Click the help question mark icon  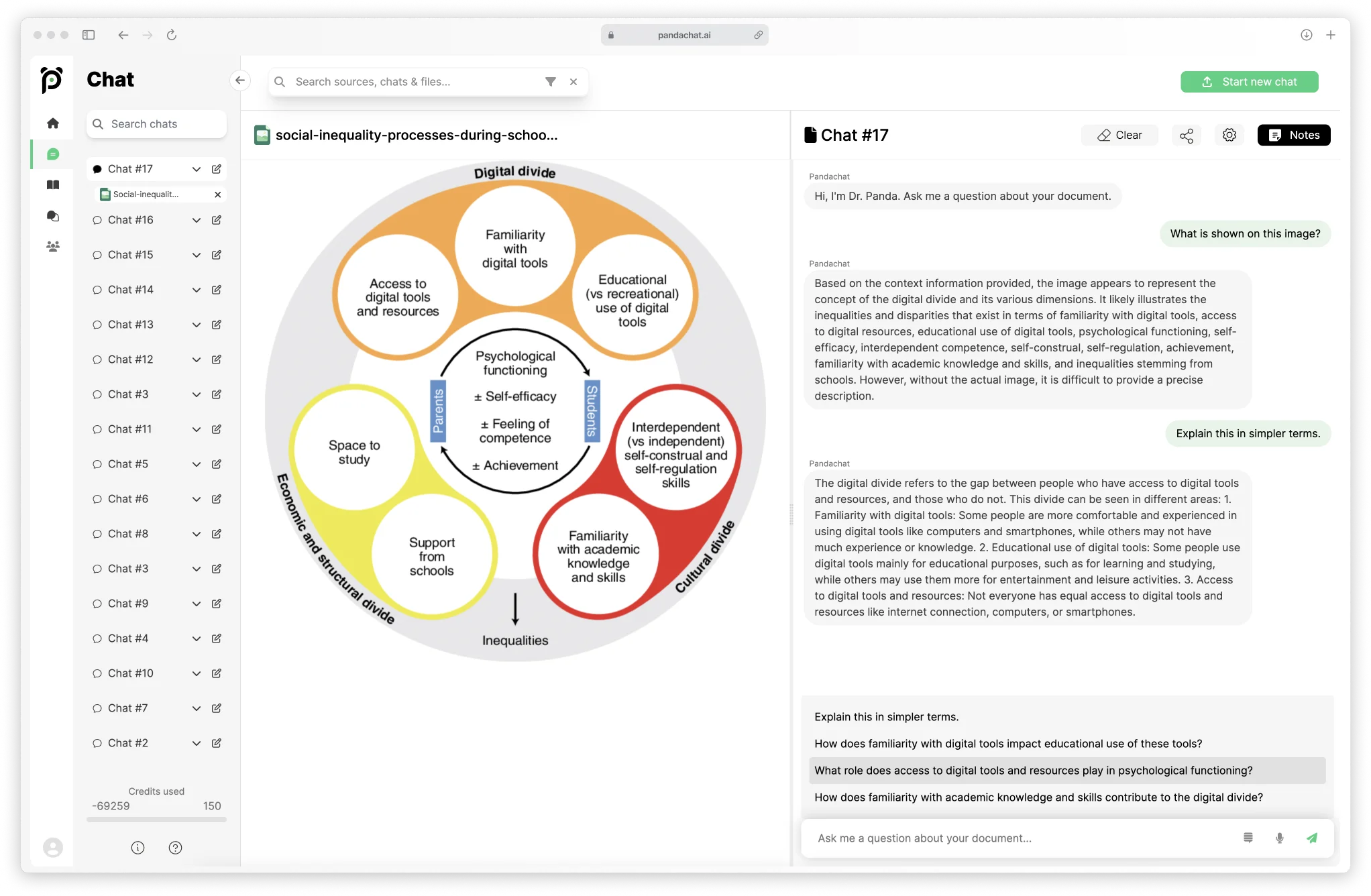tap(175, 848)
